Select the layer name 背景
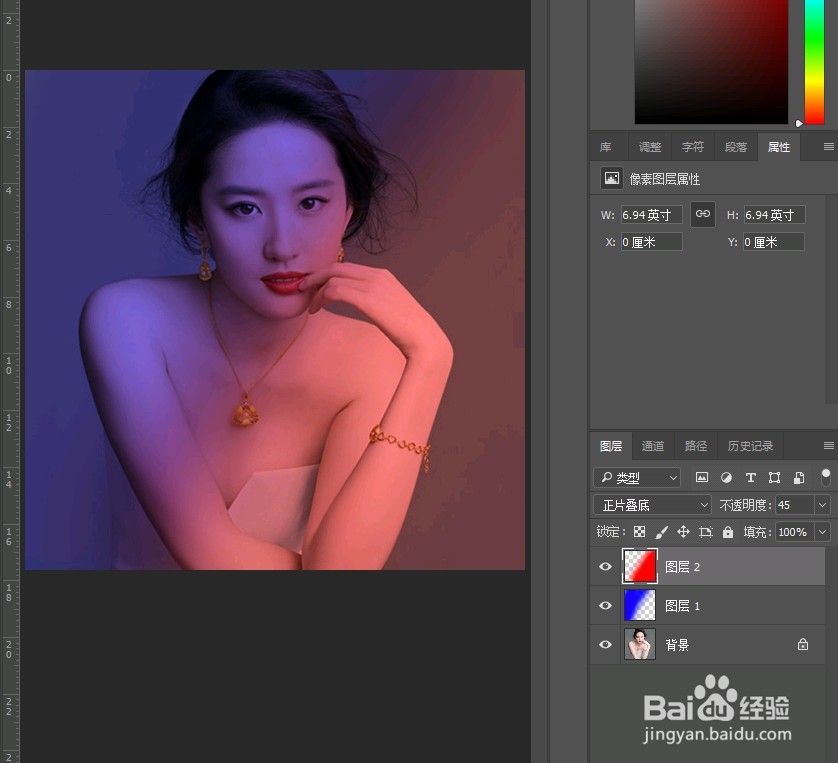838x763 pixels. pyautogui.click(x=677, y=645)
